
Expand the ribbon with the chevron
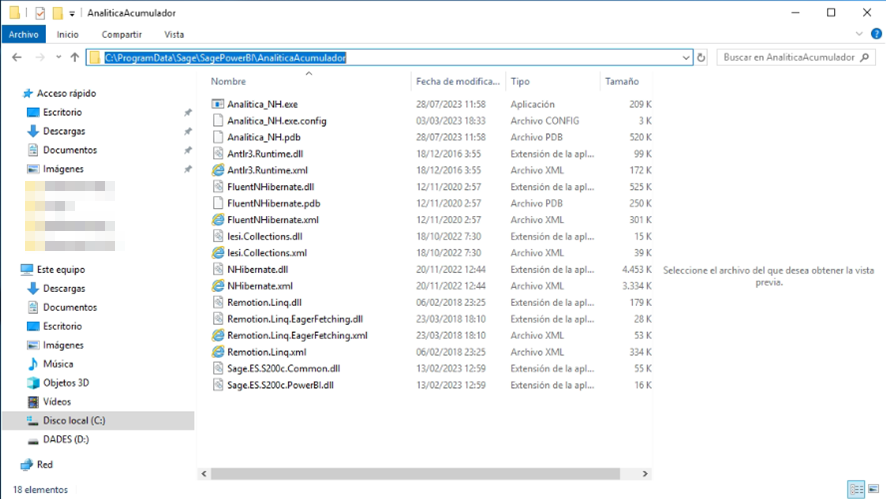point(859,34)
